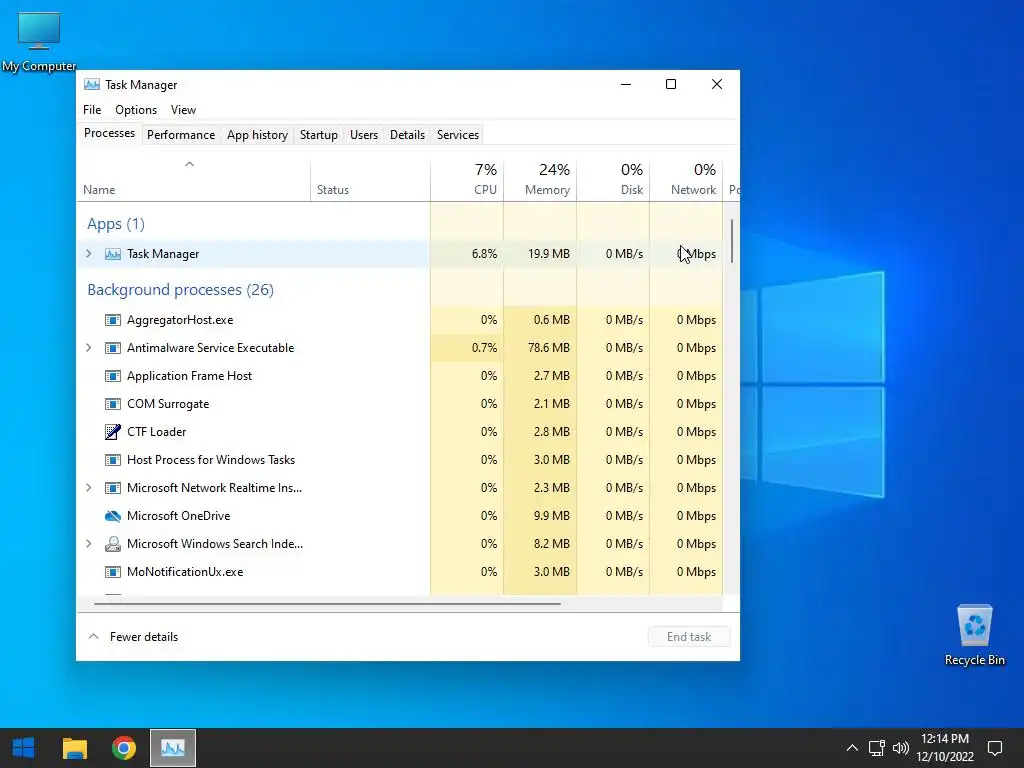The height and width of the screenshot is (768, 1024).
Task: Select the Application Frame Host name
Action: pyautogui.click(x=189, y=376)
